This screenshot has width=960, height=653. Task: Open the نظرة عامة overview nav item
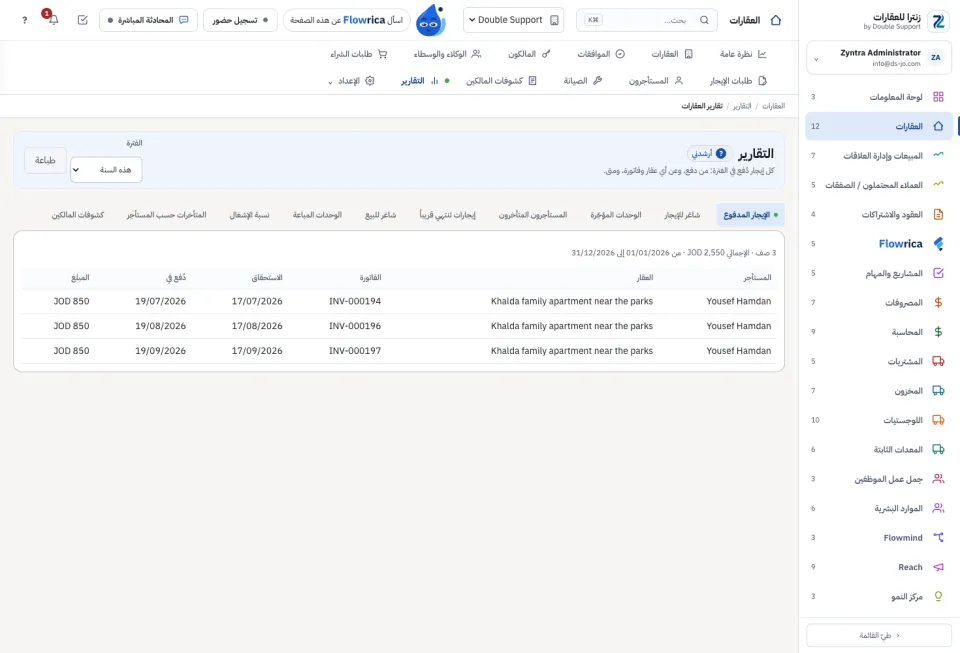click(x=743, y=54)
